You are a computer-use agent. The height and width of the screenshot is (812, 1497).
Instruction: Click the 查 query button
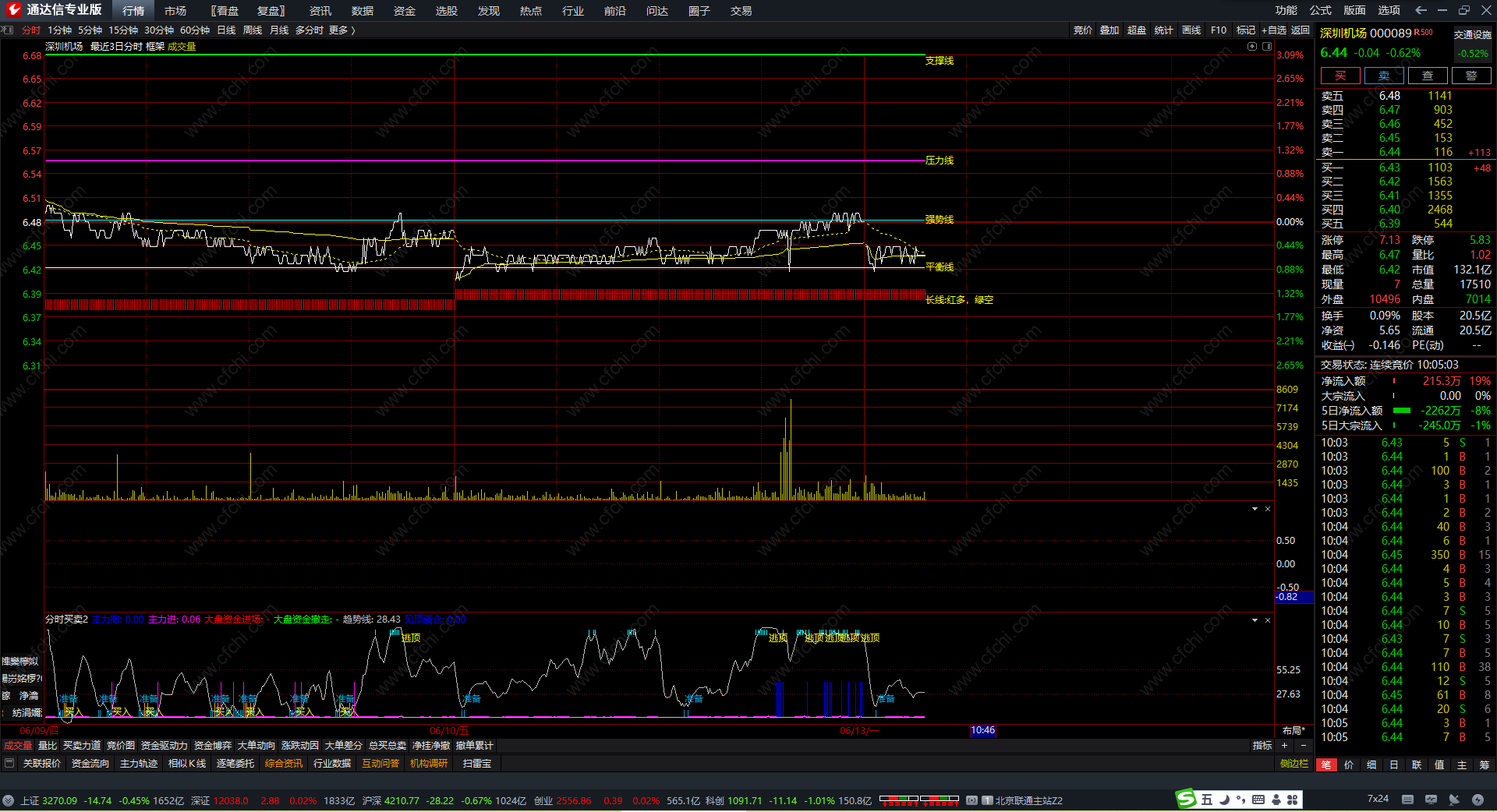point(1428,76)
